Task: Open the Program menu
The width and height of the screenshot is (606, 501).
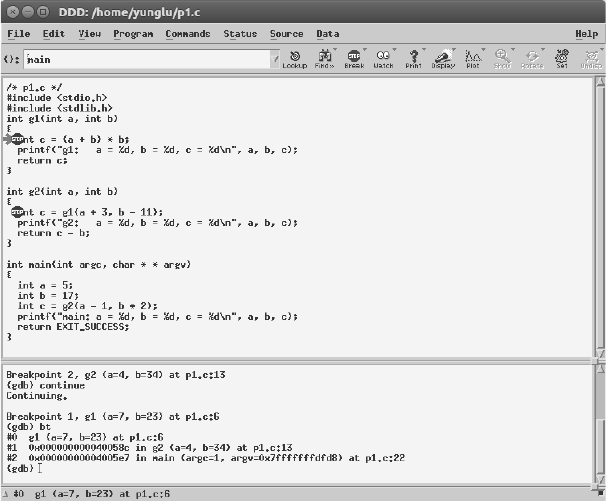Action: coord(133,34)
